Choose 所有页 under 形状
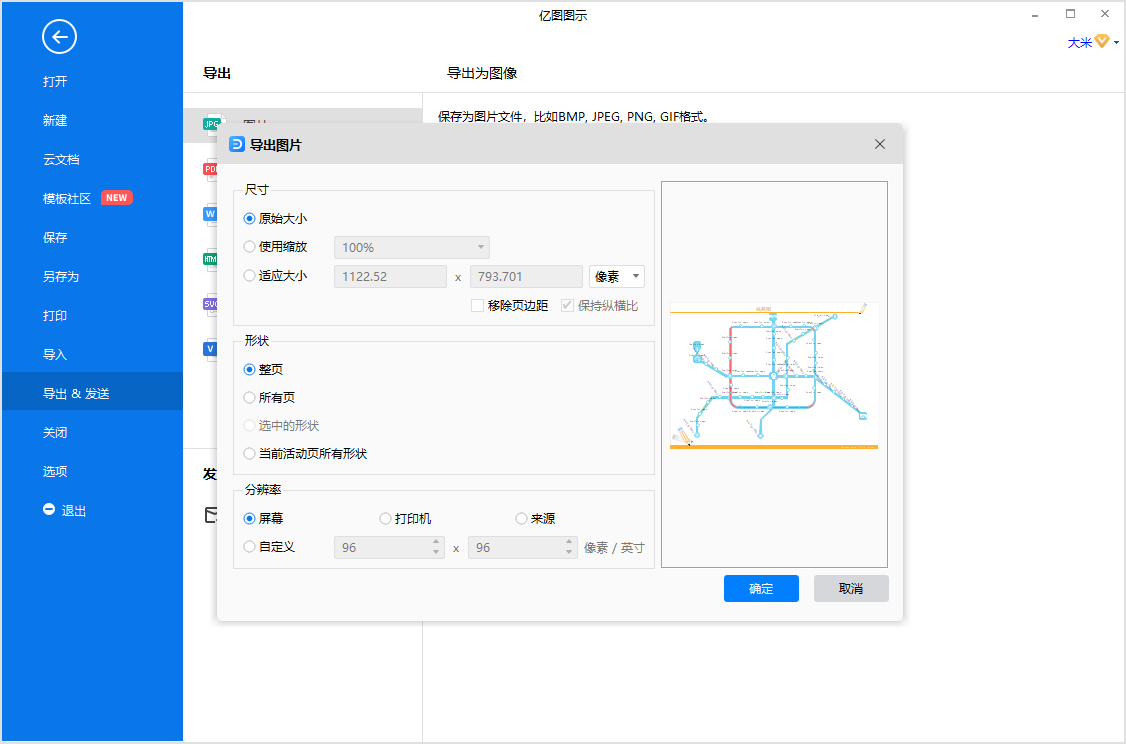Viewport: 1126px width, 744px height. [250, 398]
